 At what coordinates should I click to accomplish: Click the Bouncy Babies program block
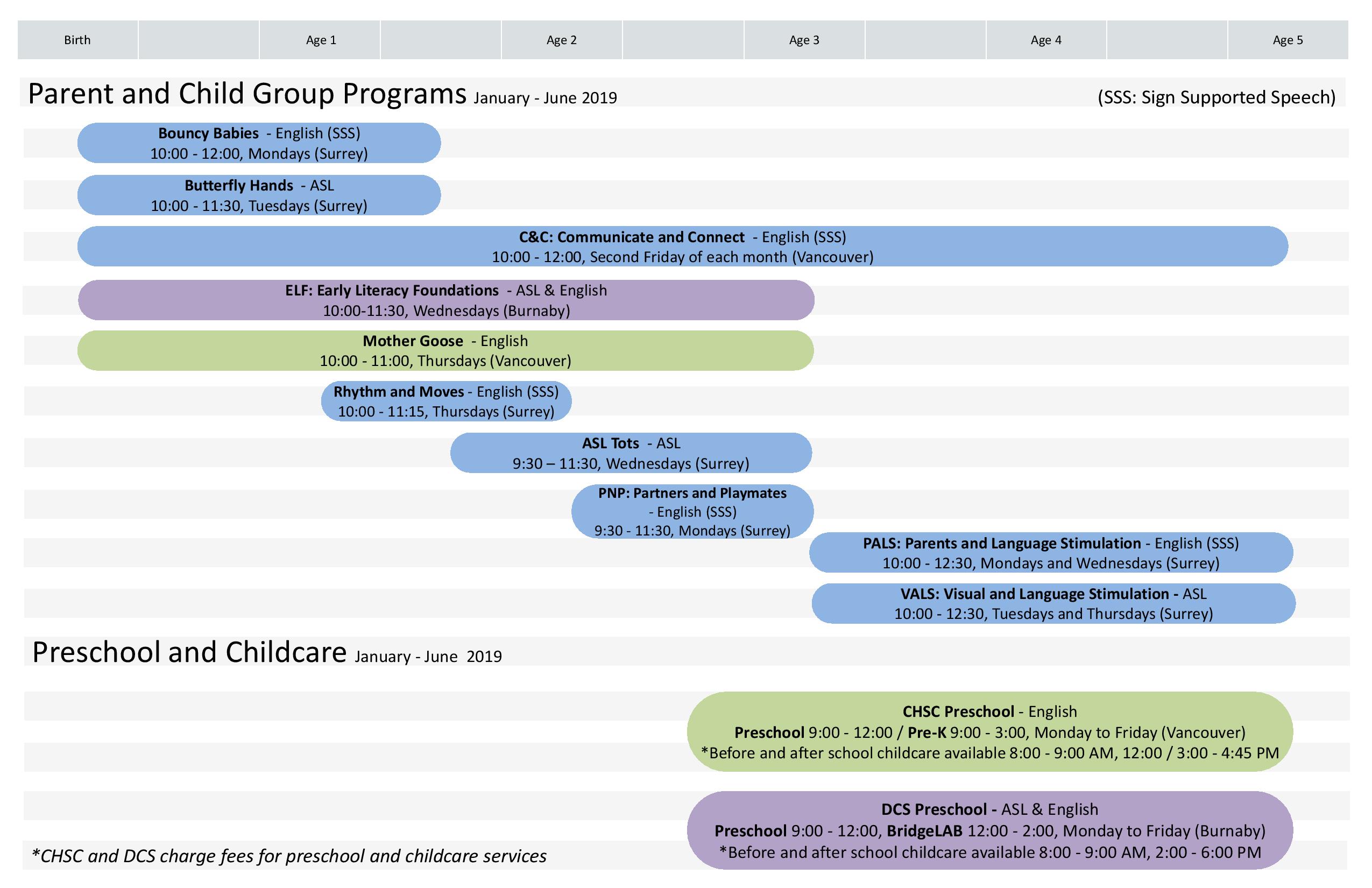259,143
